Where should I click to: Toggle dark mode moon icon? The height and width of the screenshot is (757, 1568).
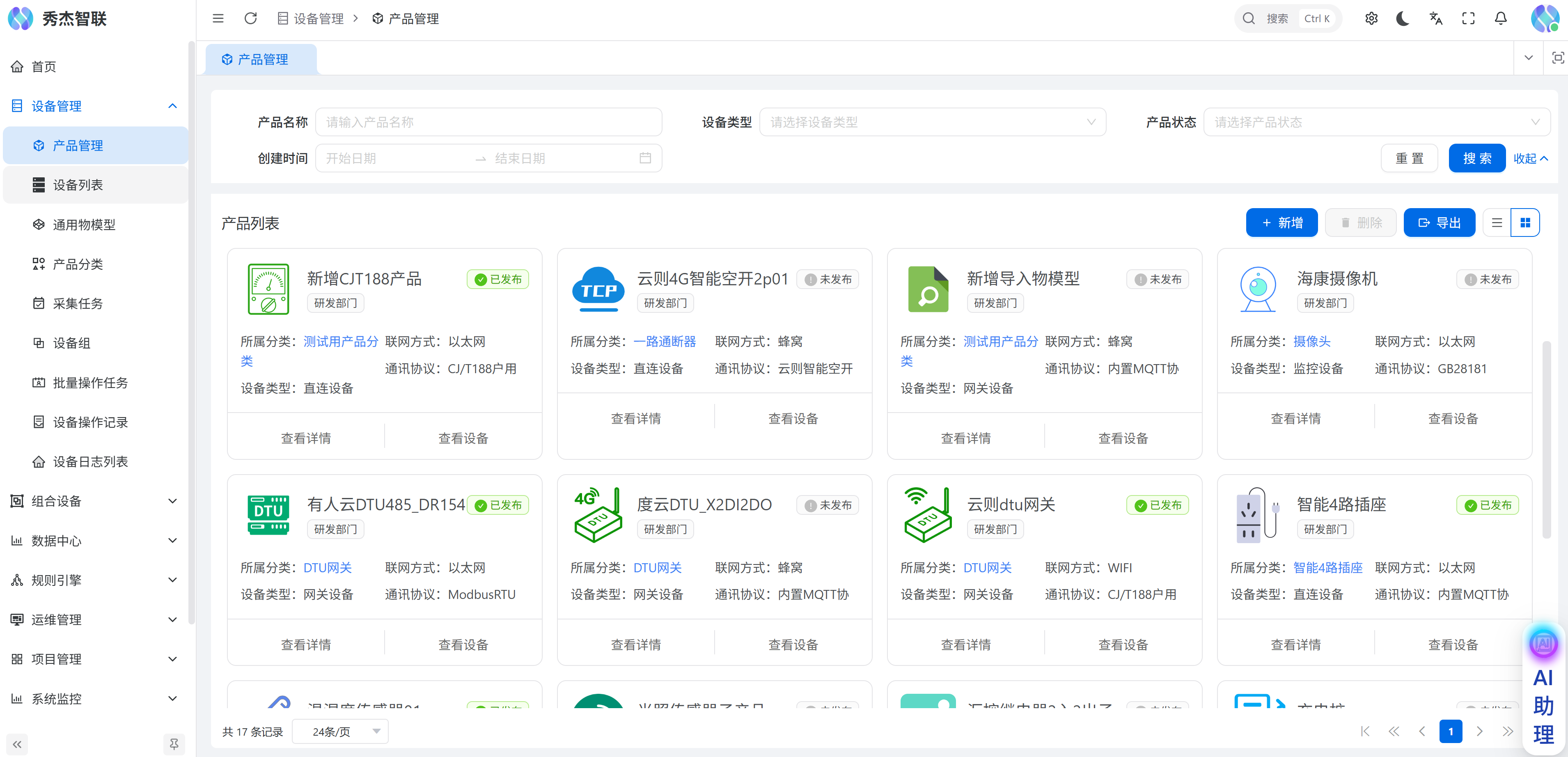point(1403,18)
